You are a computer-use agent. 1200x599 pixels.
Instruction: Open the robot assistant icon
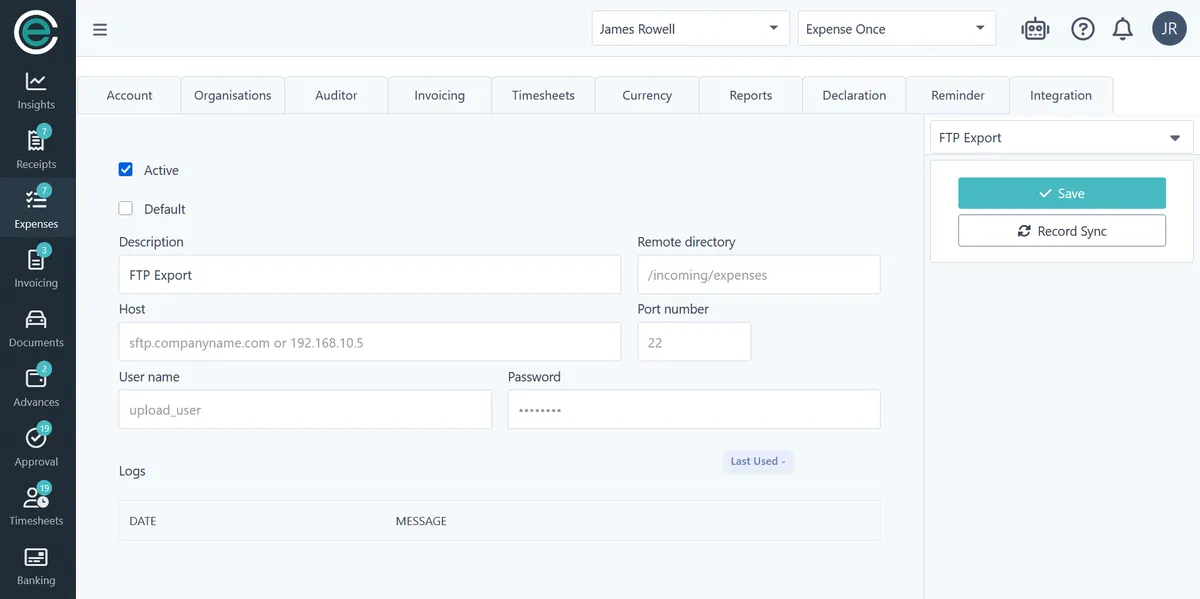coord(1035,29)
